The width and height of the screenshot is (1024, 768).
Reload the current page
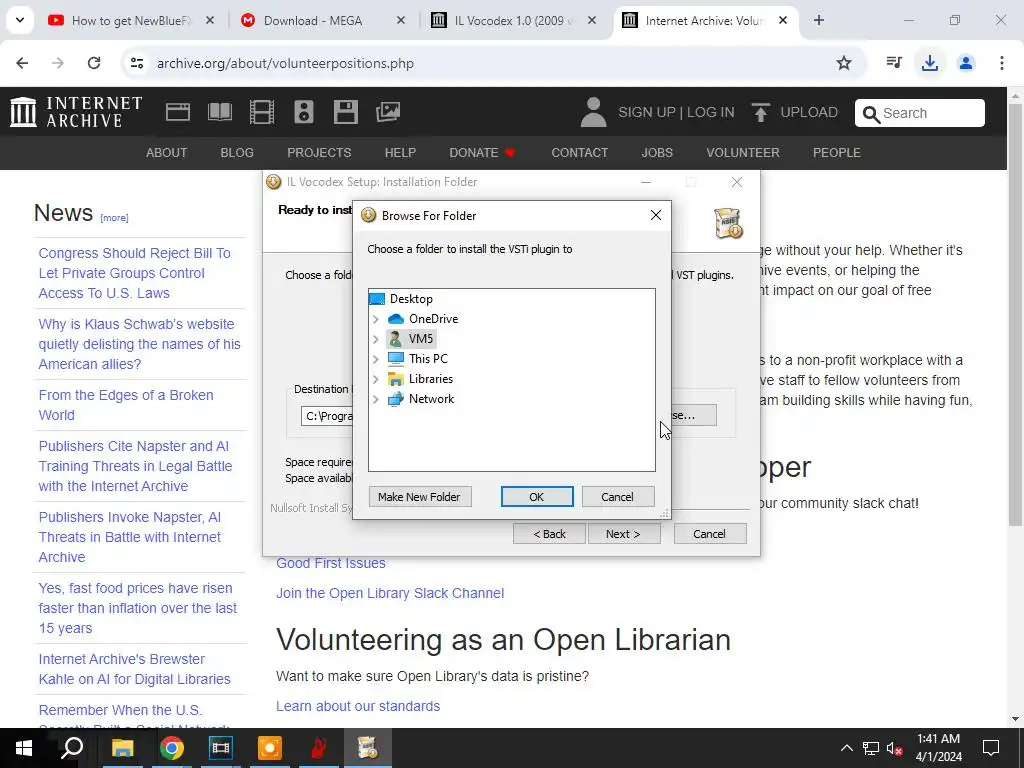[94, 63]
